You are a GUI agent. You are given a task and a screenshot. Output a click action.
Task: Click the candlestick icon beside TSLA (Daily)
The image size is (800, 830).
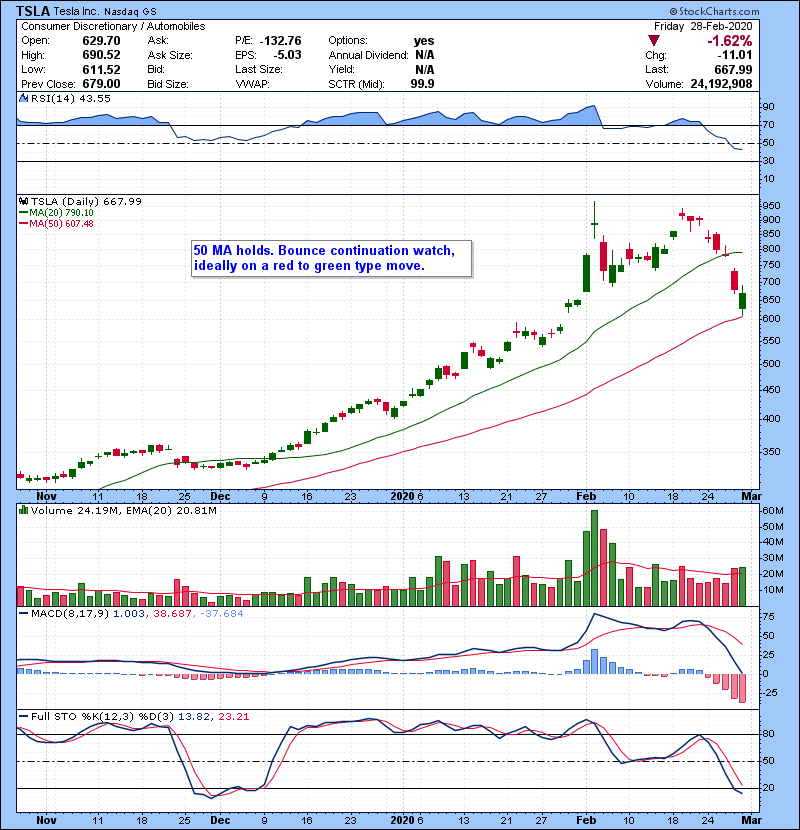pyautogui.click(x=23, y=201)
